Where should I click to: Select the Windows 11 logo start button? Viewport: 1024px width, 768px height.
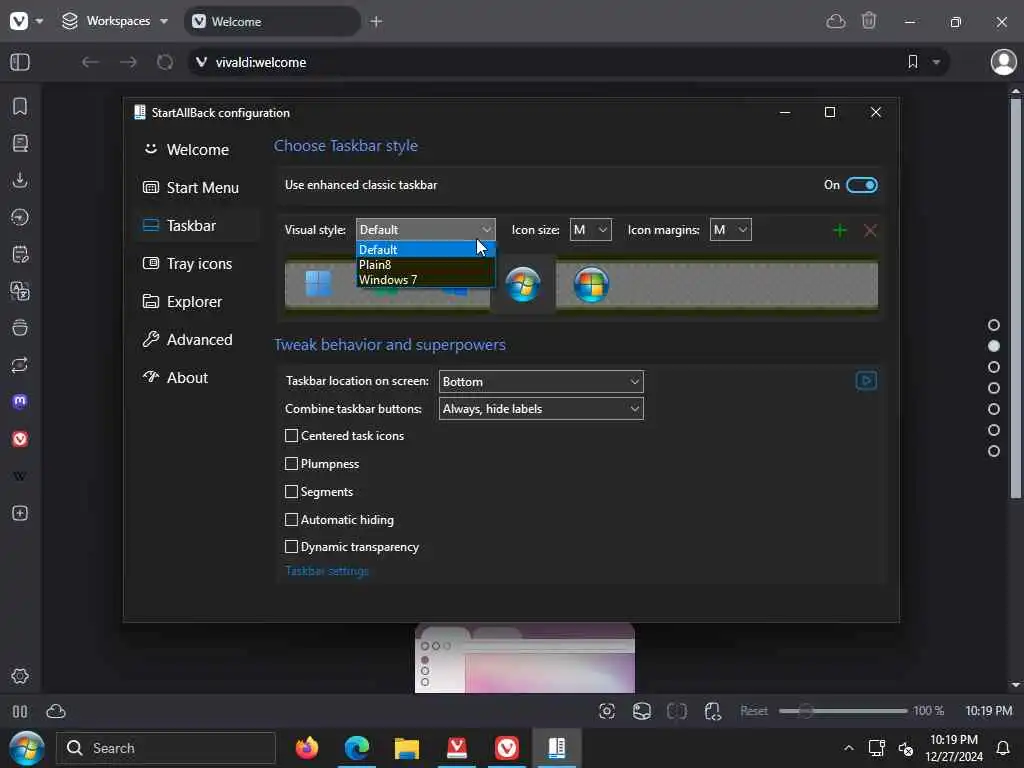point(319,283)
